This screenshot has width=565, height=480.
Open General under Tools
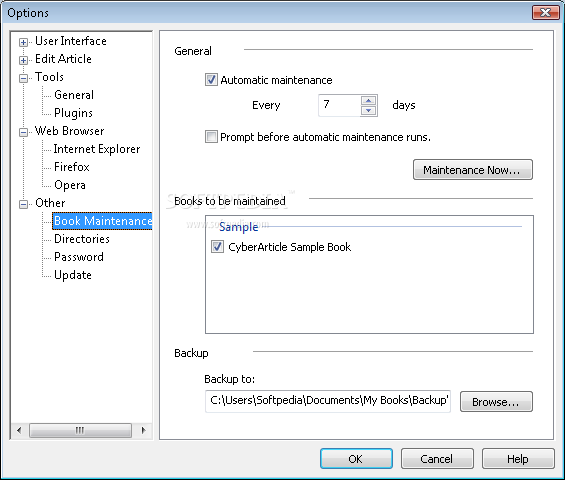(74, 95)
